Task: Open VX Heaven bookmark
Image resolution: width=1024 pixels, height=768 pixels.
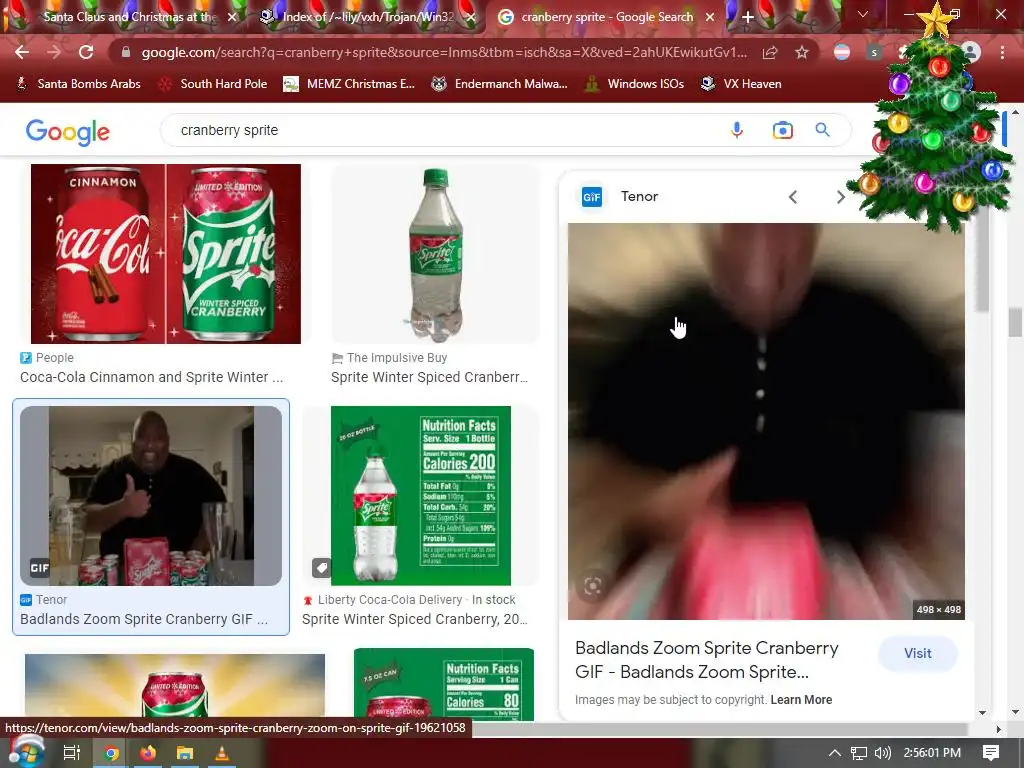Action: point(741,84)
